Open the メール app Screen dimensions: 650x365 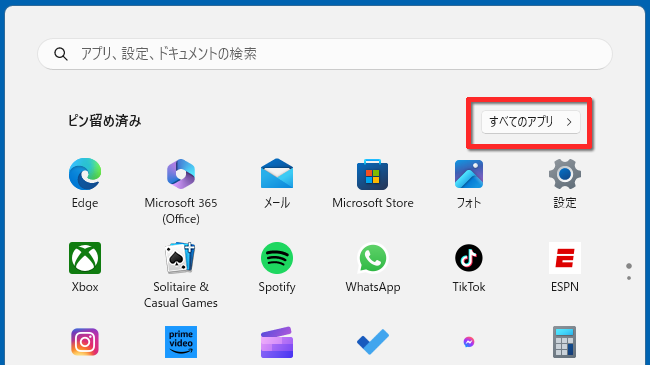click(277, 174)
